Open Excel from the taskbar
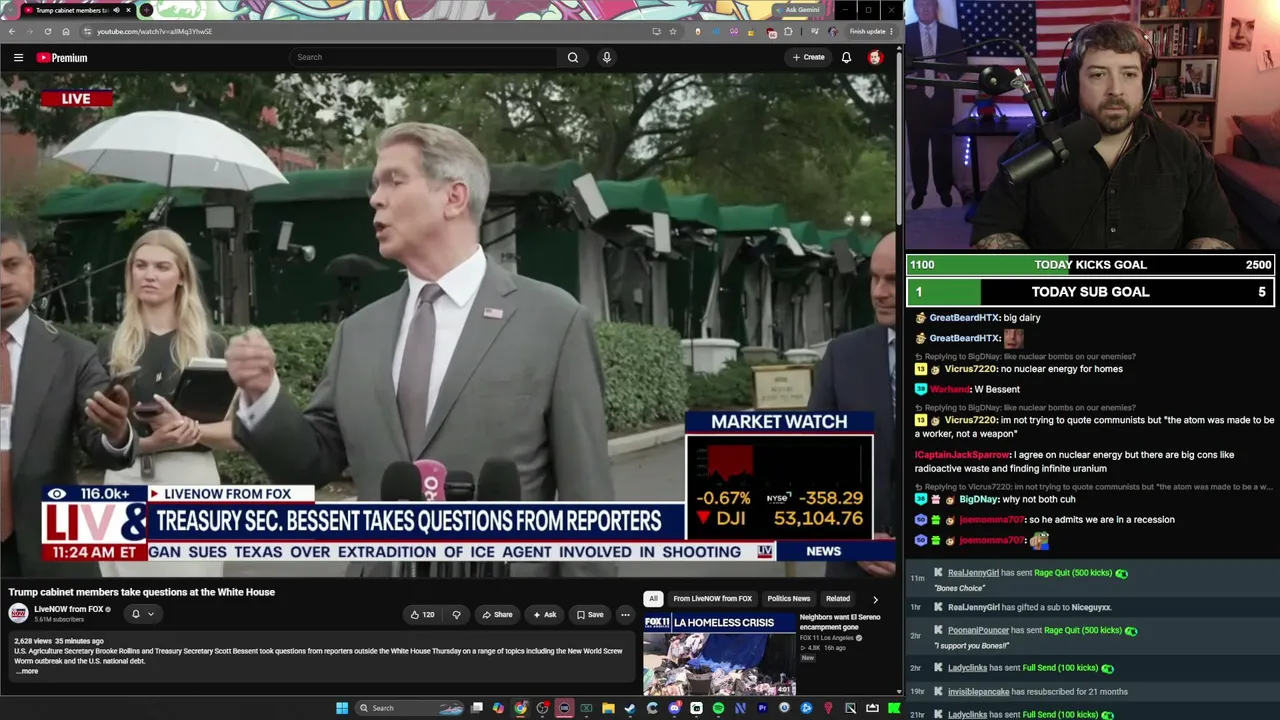Image resolution: width=1280 pixels, height=720 pixels. pyautogui.click(x=586, y=708)
